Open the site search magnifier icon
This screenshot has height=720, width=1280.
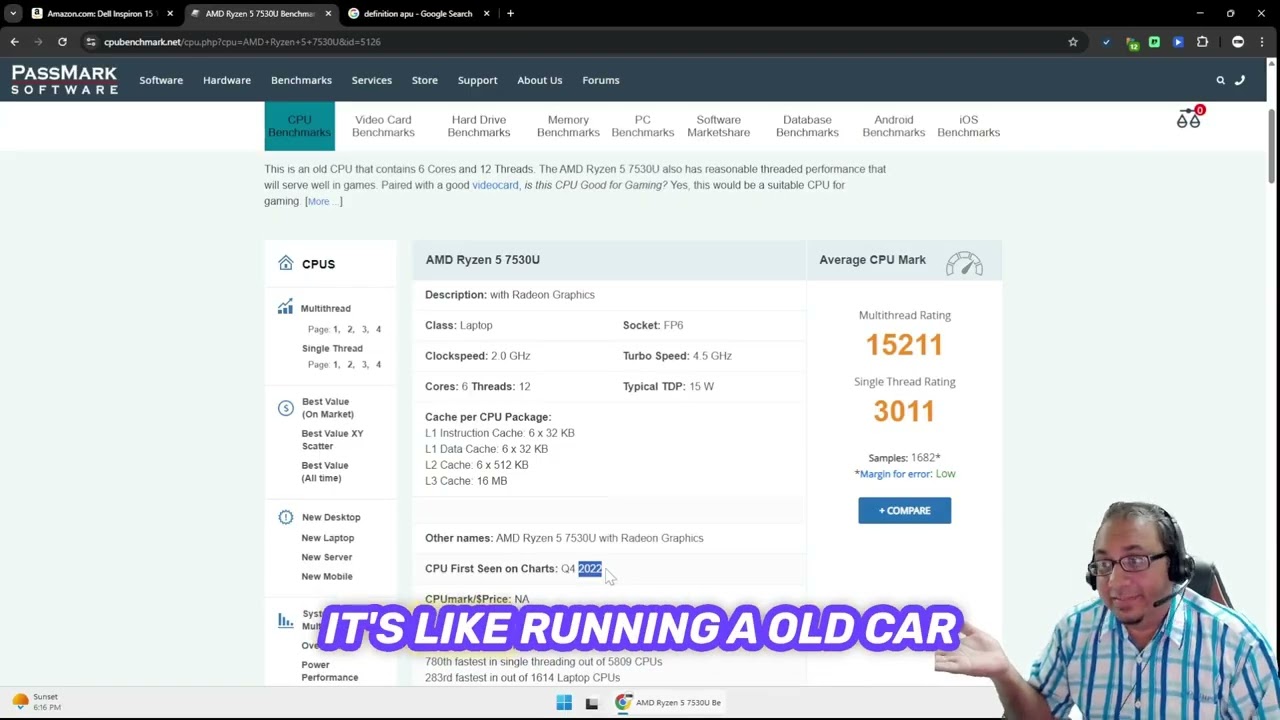click(1220, 80)
